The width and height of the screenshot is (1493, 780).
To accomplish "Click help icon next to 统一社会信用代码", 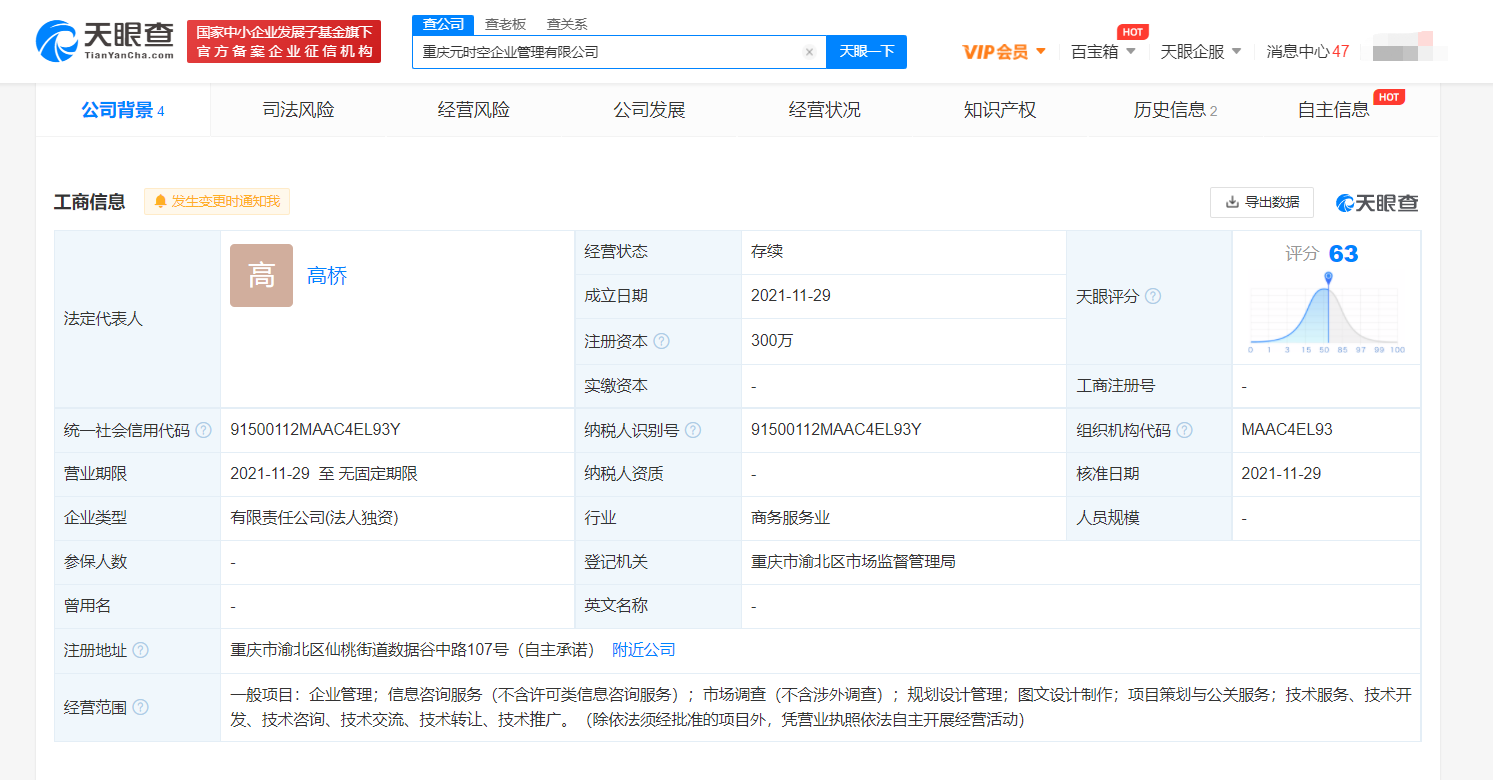I will coord(203,430).
